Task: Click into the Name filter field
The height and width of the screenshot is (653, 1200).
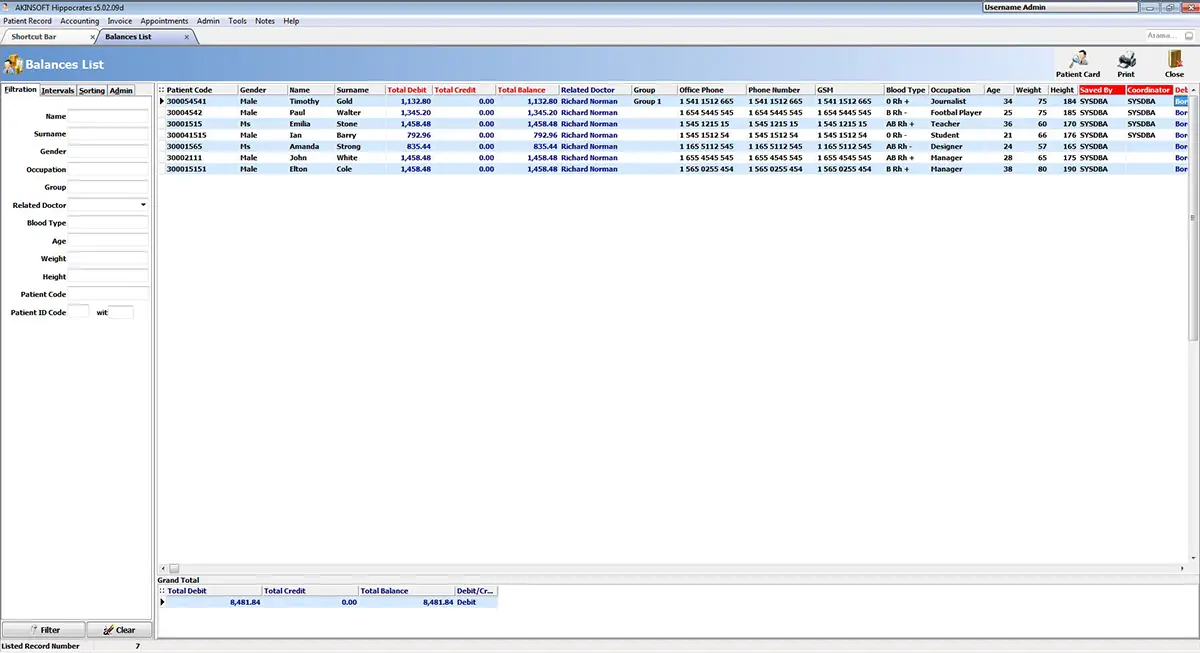Action: [x=108, y=116]
